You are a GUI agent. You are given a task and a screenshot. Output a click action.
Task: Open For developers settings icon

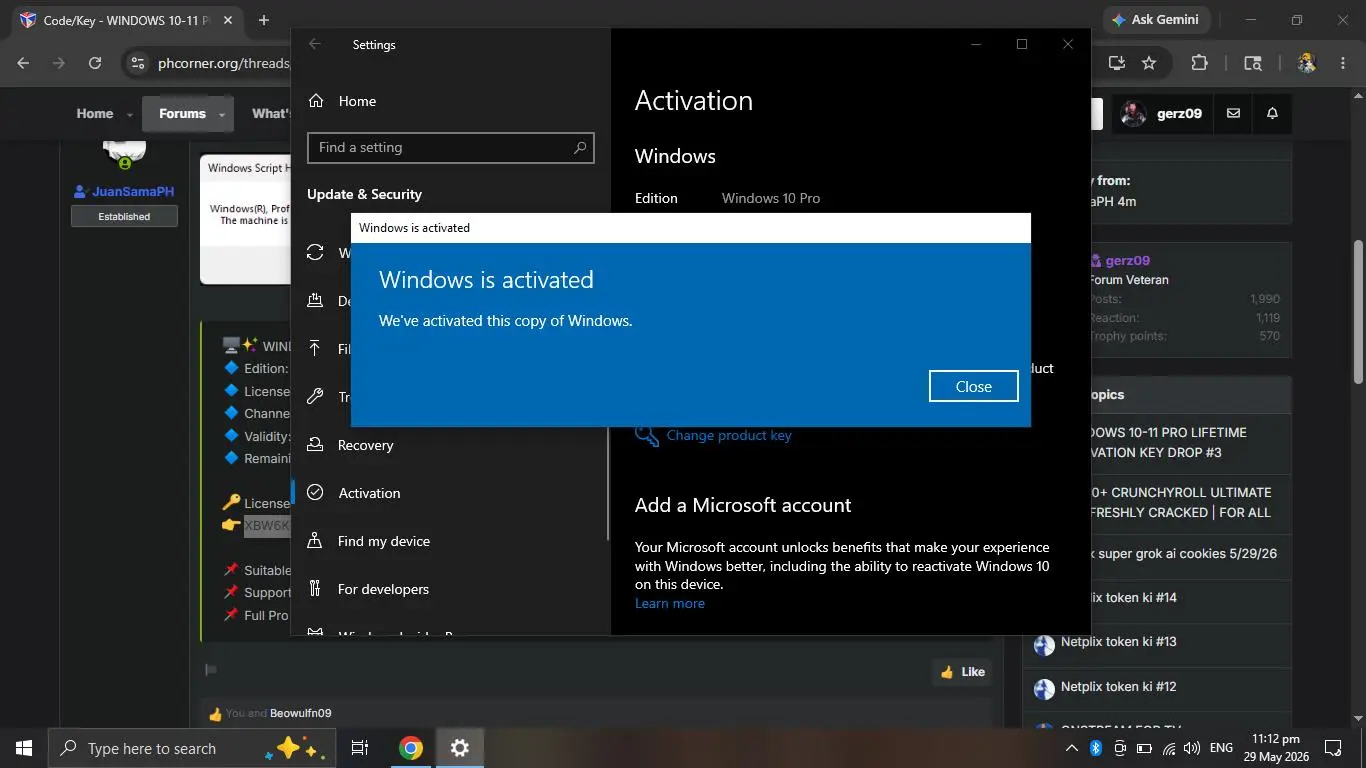(x=315, y=589)
